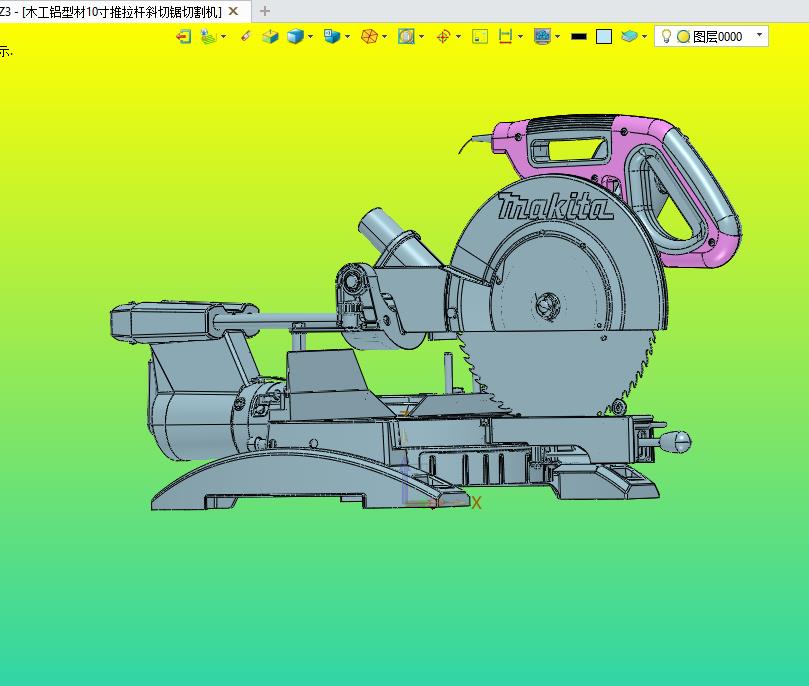809x686 pixels.
Task: Toggle the yellow circle layer status icon
Action: click(x=684, y=37)
